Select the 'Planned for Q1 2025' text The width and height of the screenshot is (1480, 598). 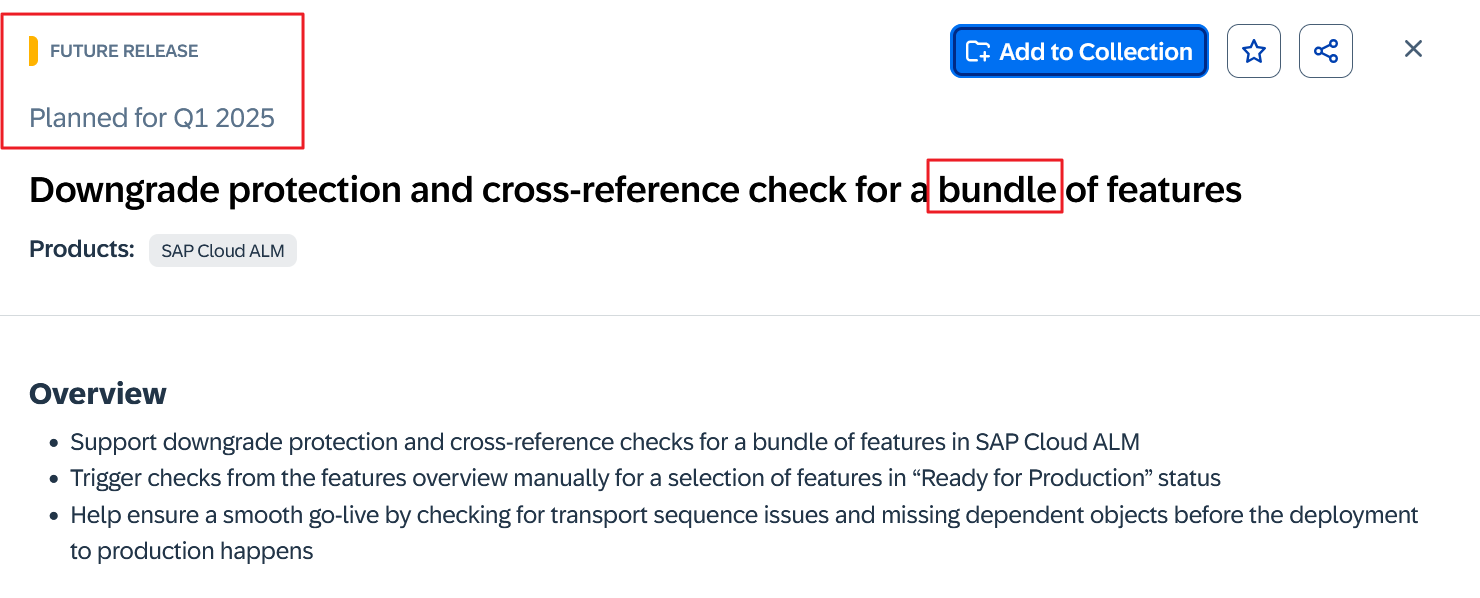click(x=152, y=118)
